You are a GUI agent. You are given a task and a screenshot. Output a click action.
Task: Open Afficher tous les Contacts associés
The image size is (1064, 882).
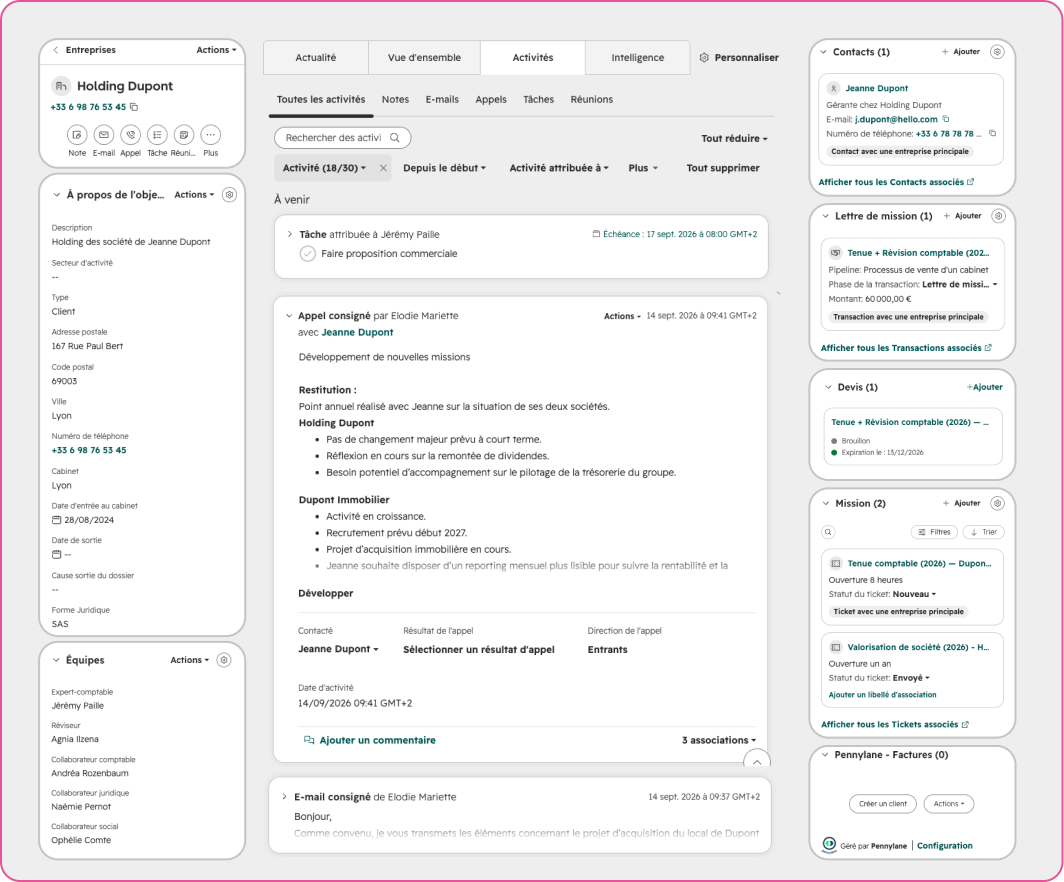[896, 182]
